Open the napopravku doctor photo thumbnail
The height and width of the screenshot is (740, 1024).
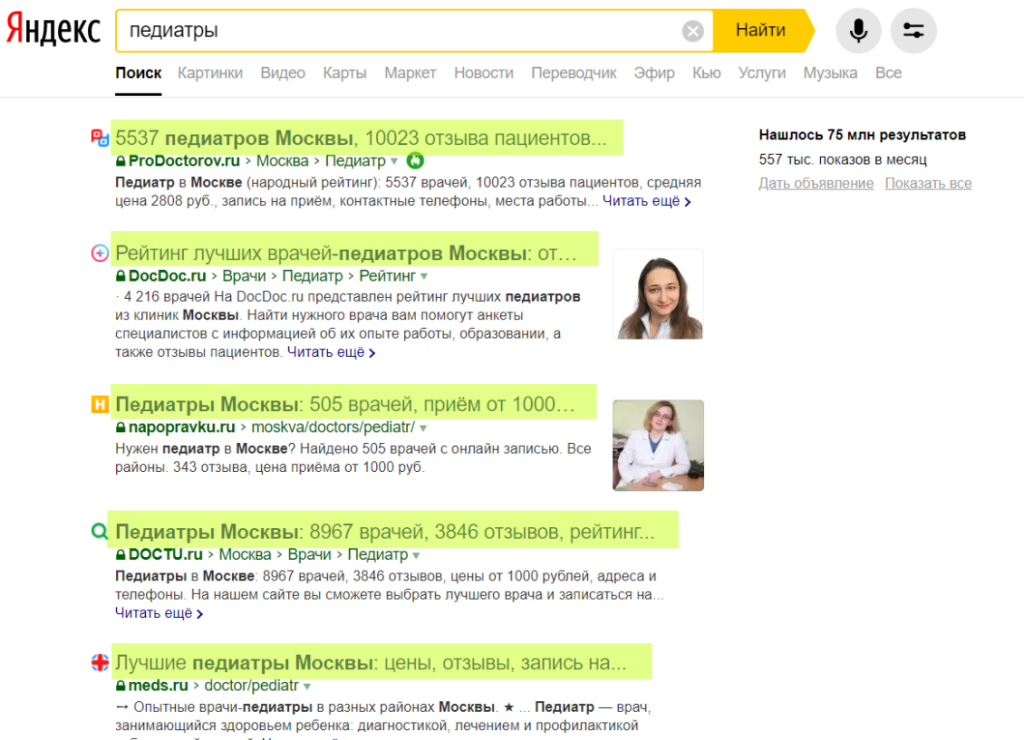658,445
